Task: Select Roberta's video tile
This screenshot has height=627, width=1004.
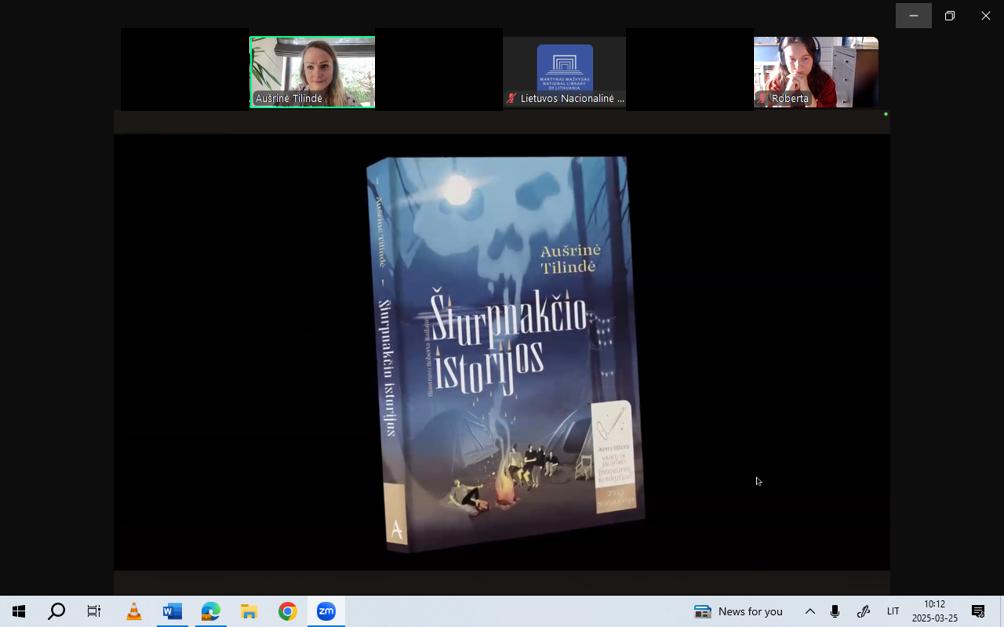Action: click(x=816, y=72)
